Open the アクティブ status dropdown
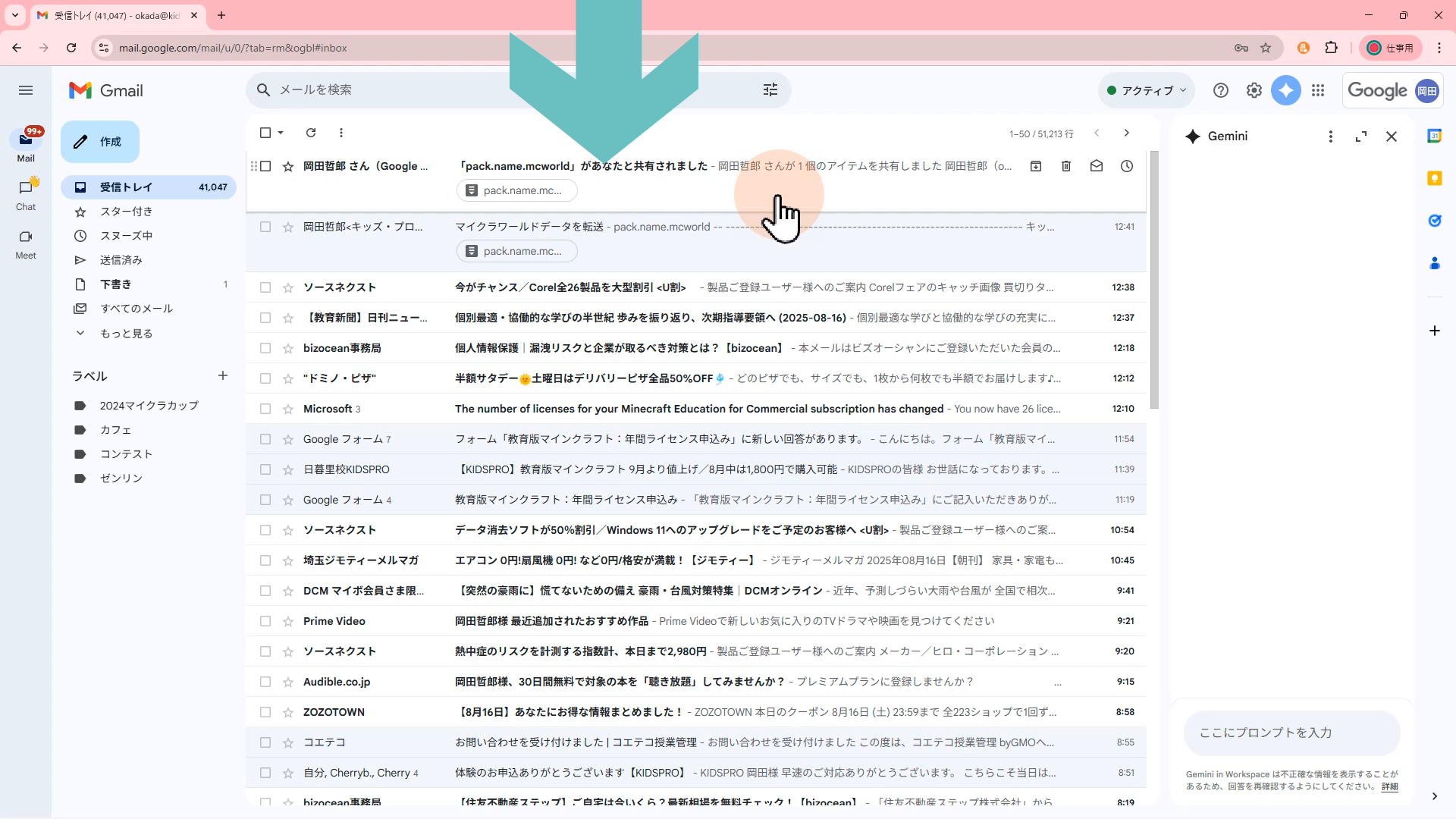The image size is (1456, 819). click(x=1147, y=90)
